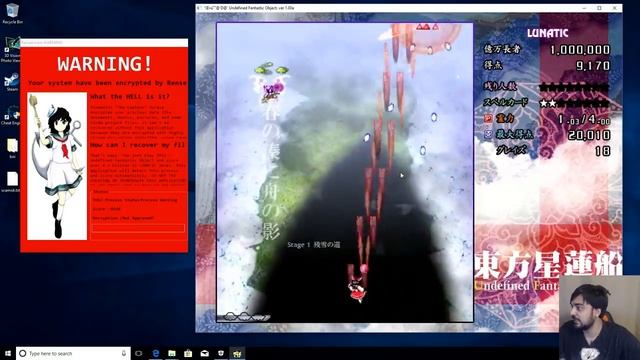Open the Mail app from the taskbar
The width and height of the screenshot is (640, 360).
tap(204, 353)
